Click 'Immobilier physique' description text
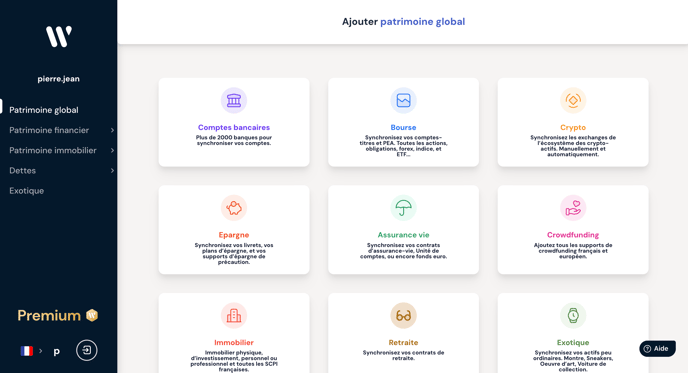Screen dimensions: 688x373 coord(234,361)
